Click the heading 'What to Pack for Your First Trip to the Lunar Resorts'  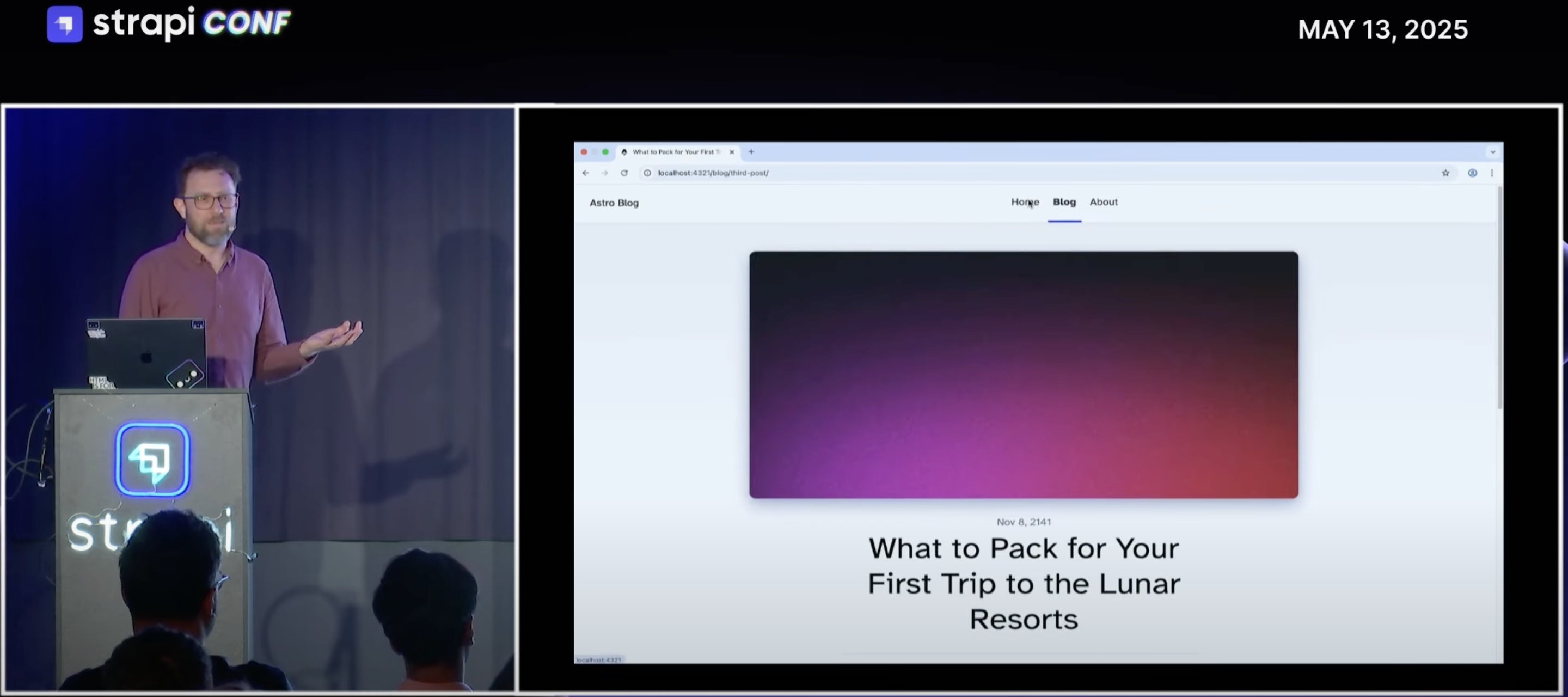pyautogui.click(x=1023, y=583)
